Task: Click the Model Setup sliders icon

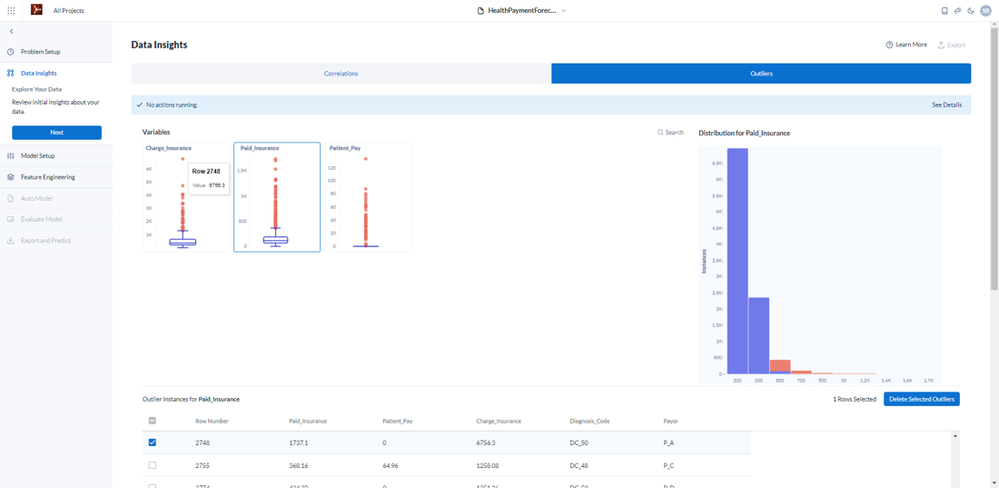Action: coord(10,155)
